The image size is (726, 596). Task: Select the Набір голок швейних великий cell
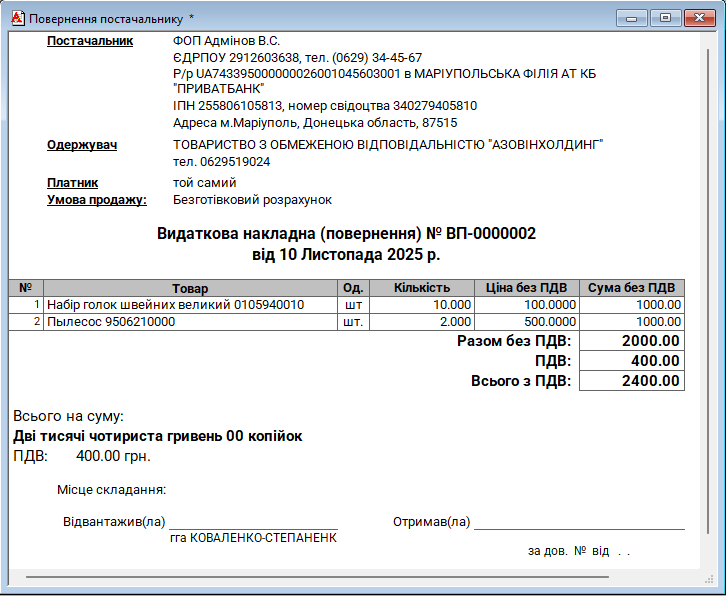pyautogui.click(x=190, y=305)
